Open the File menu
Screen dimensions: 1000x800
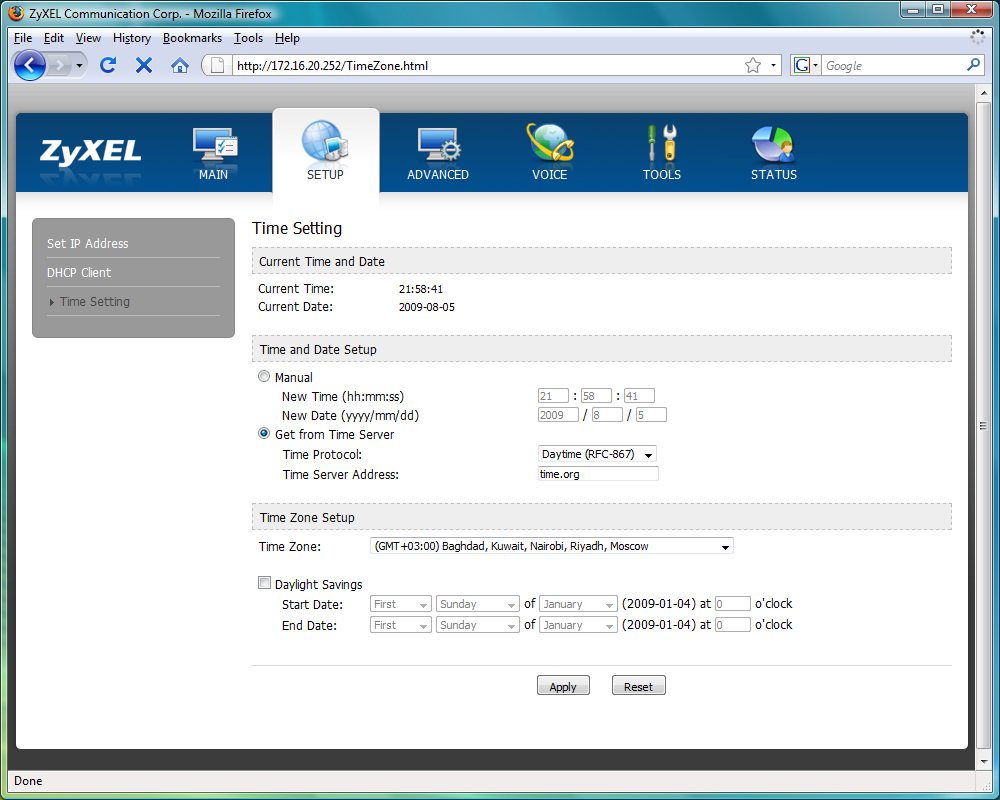(x=23, y=38)
